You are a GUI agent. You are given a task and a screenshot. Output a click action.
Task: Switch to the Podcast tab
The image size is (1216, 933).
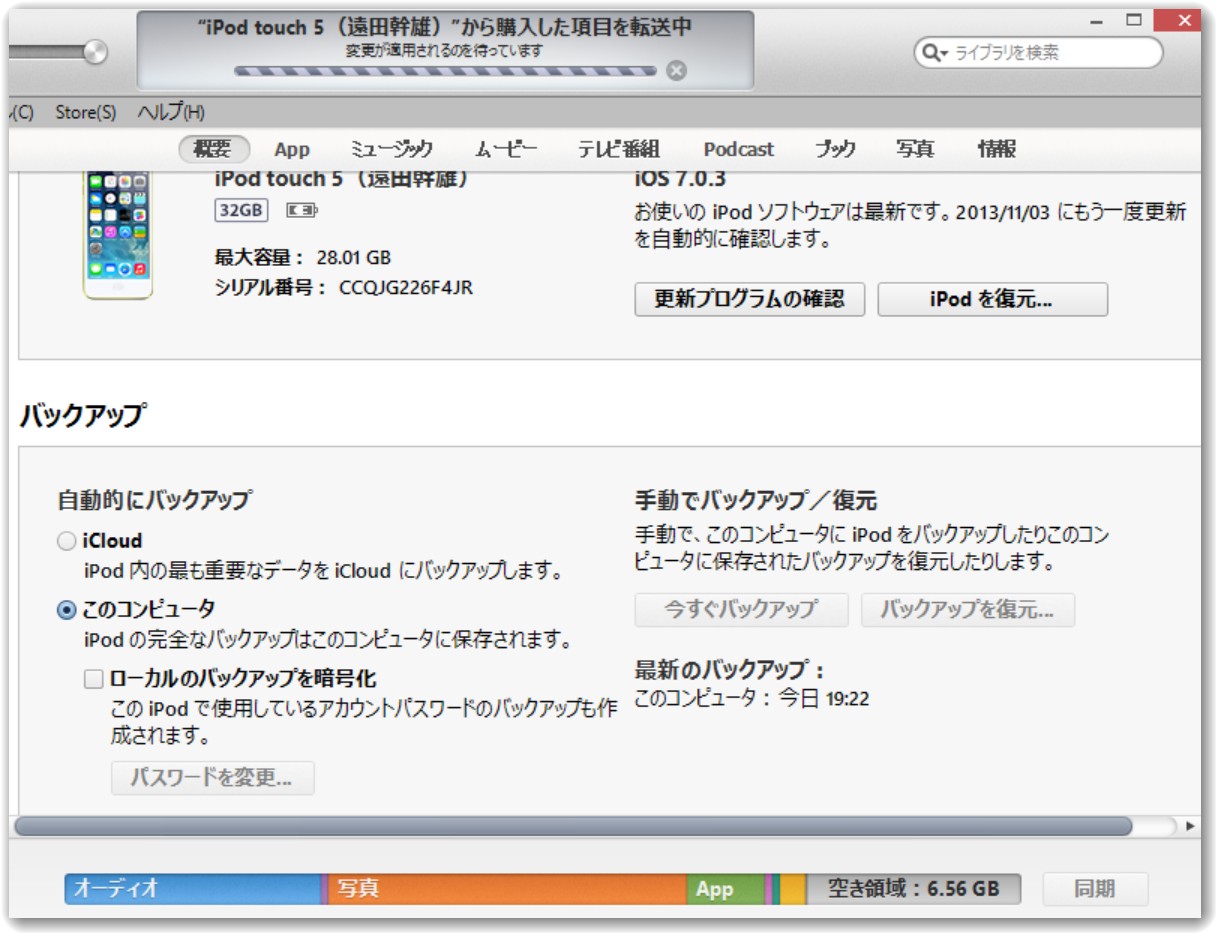[738, 148]
